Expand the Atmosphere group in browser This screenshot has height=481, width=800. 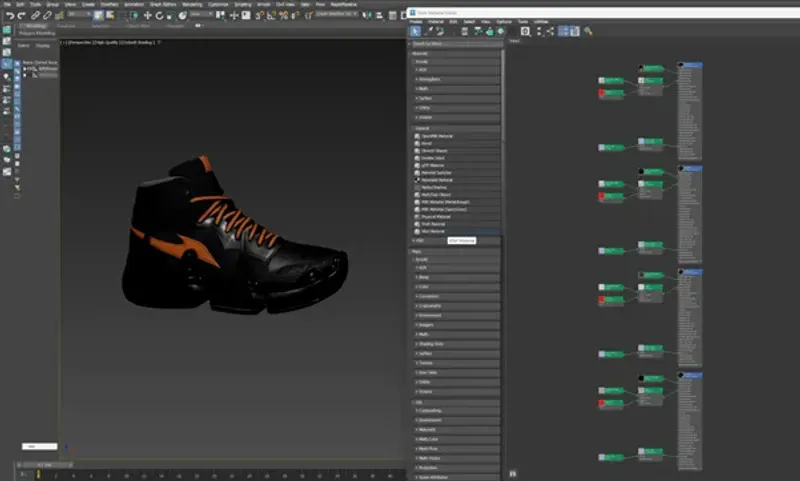click(456, 79)
